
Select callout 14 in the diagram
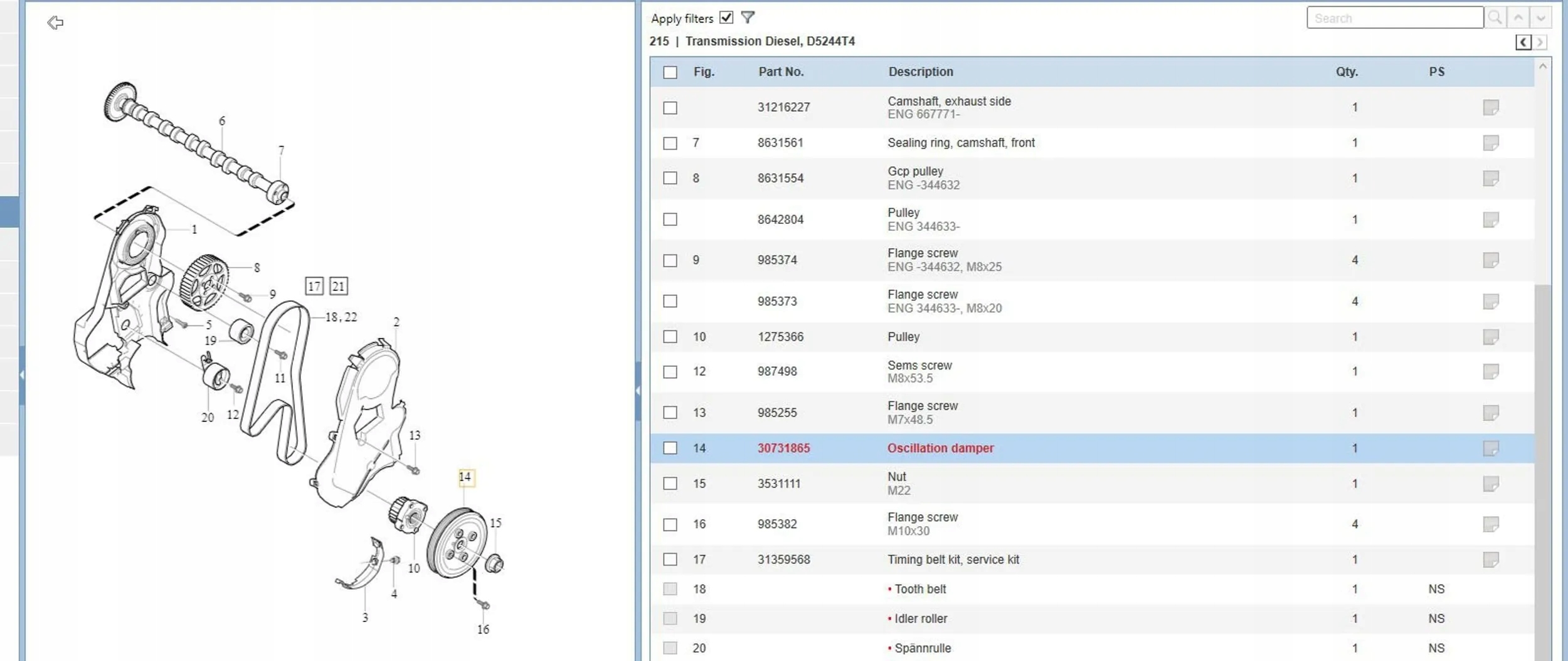point(465,477)
